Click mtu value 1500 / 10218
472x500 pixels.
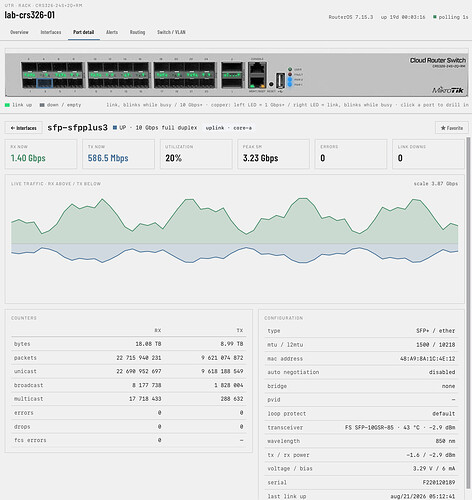[x=435, y=345]
